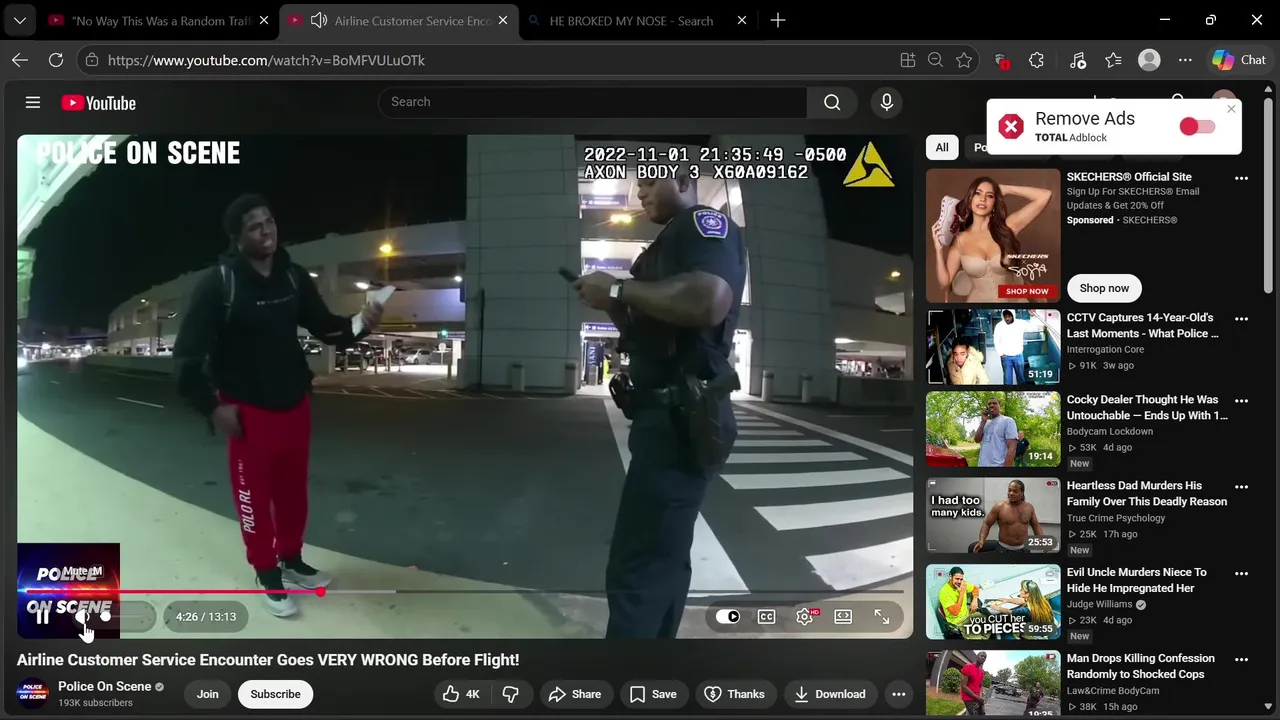Screen dimensions: 1280x720
Task: Open options menu for SKECHERS ad
Action: point(1242,178)
